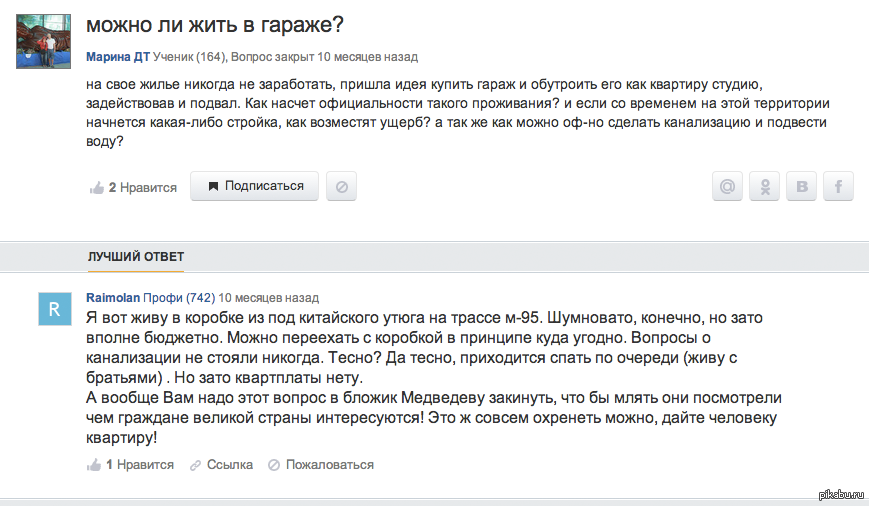Click the crossed-circle icon beside Подписаться

coord(341,186)
